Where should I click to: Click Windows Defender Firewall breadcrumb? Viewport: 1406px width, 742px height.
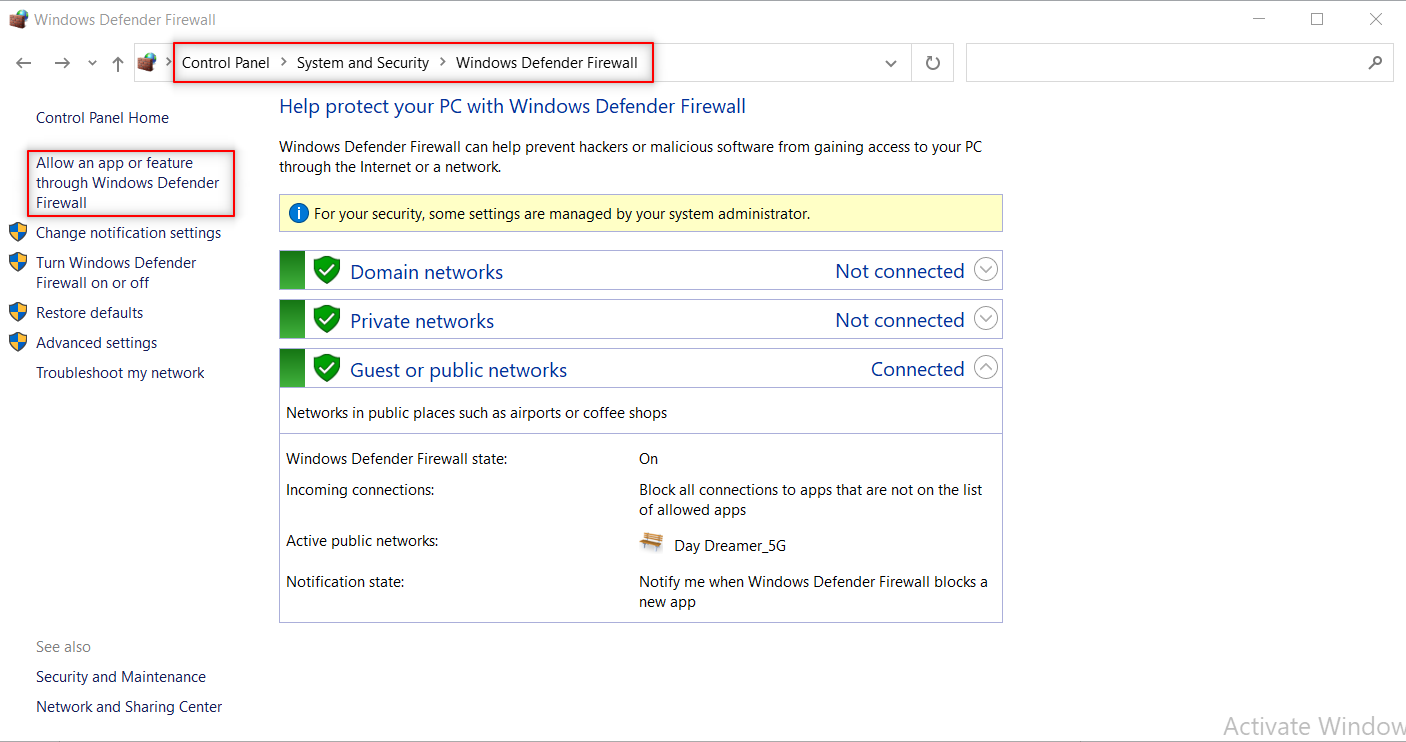(x=547, y=62)
